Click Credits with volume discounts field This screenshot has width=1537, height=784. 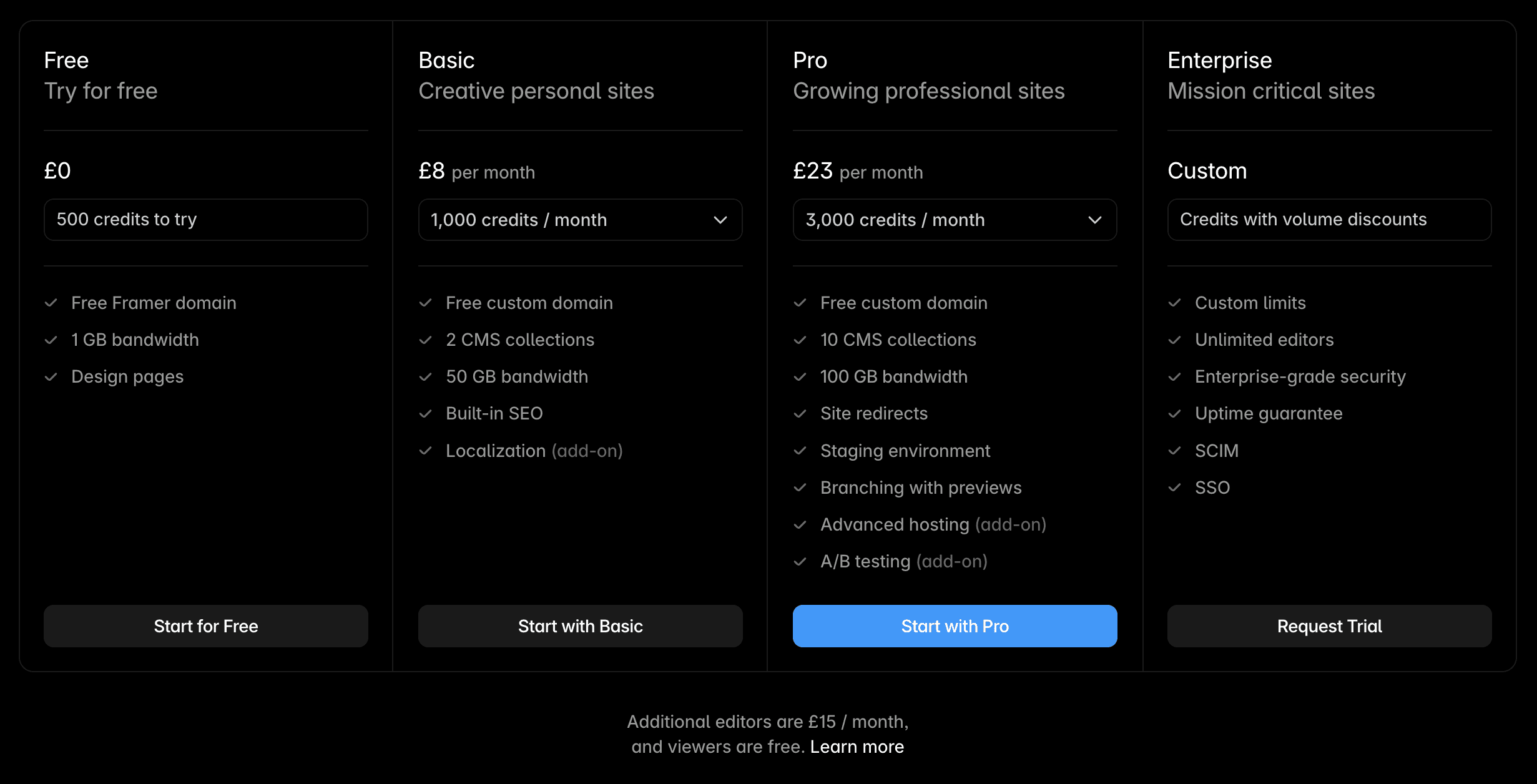1329,220
